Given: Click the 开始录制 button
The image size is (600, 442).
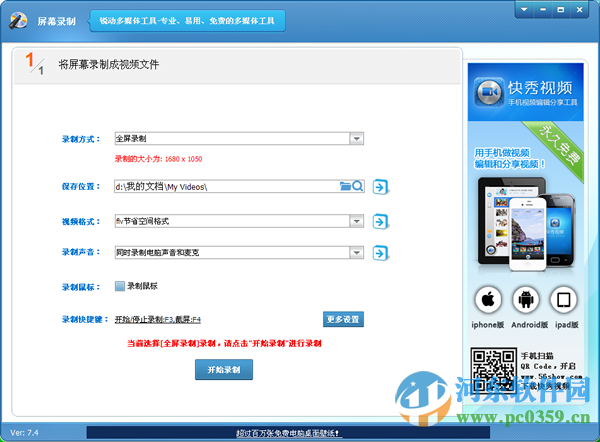Looking at the screenshot, I should coord(224,370).
